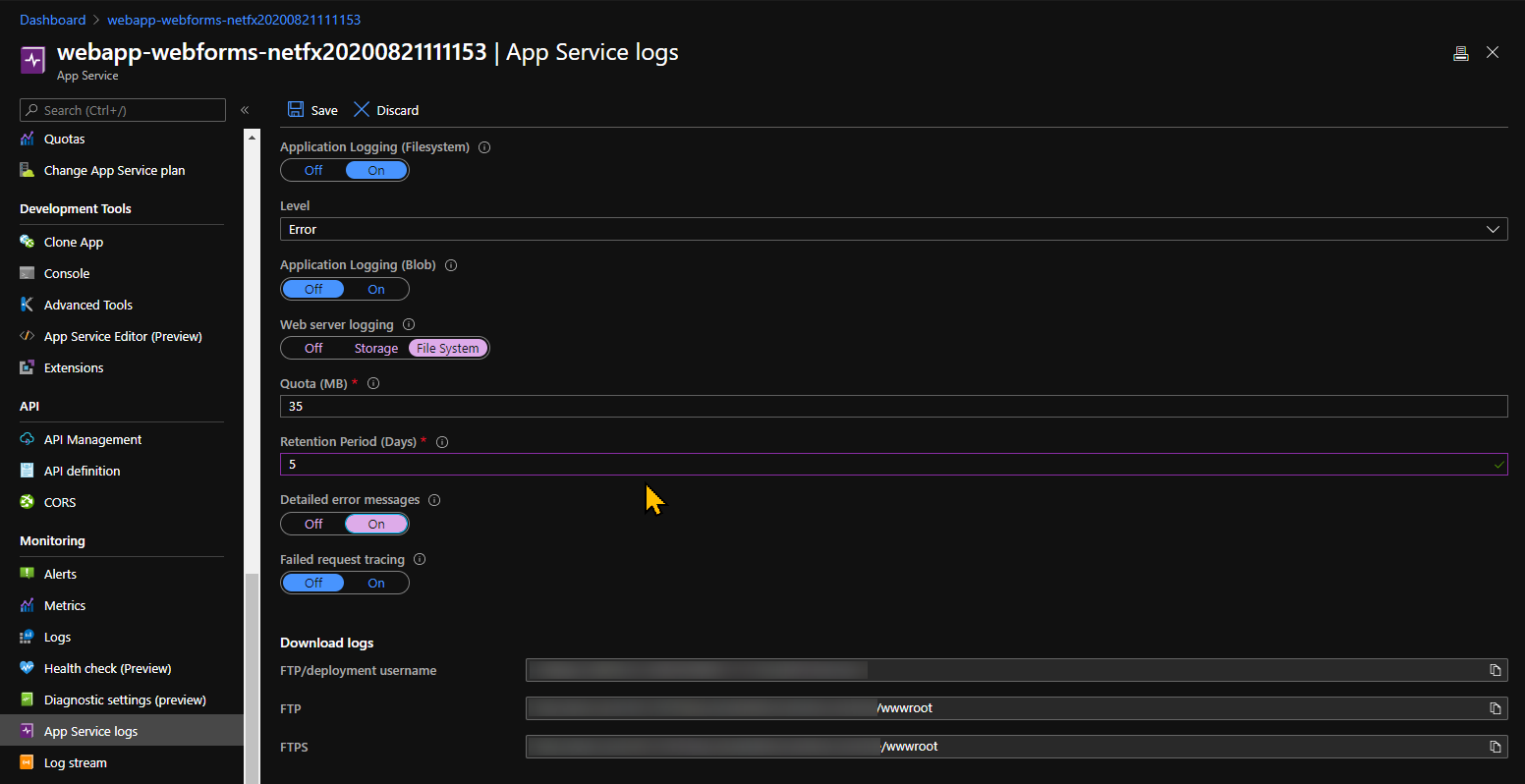1525x784 pixels.
Task: Click the Change App Service plan icon
Action: (27, 170)
